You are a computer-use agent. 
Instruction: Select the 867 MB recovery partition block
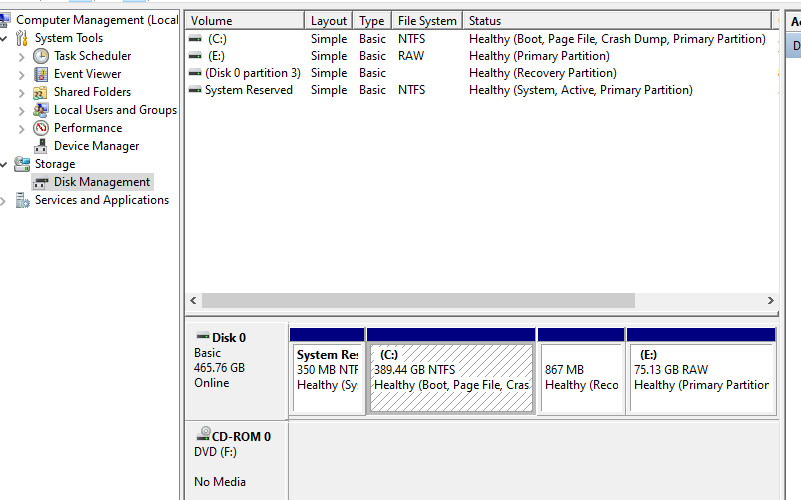tap(581, 377)
